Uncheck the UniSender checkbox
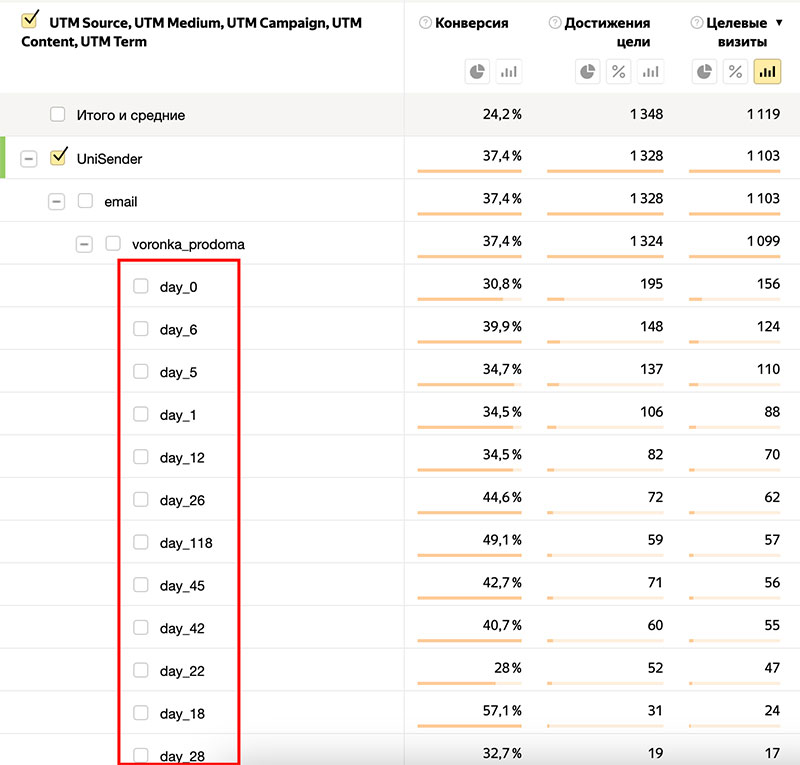Viewport: 800px width, 765px height. [x=58, y=157]
